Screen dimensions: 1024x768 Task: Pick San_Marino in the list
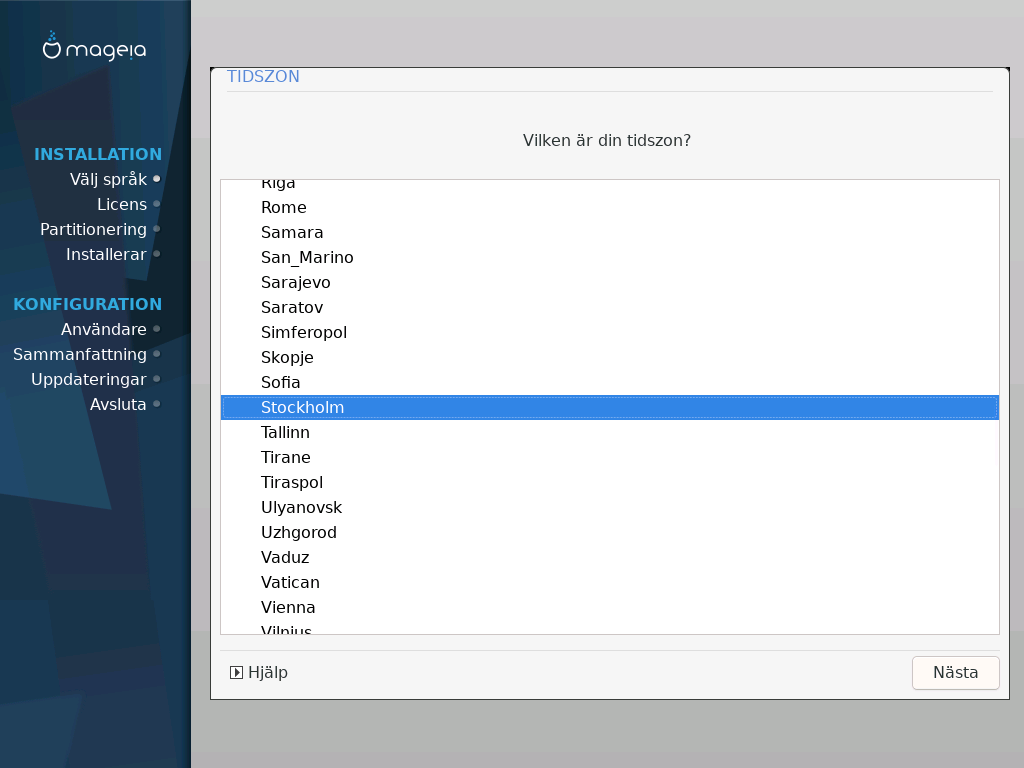click(x=307, y=257)
